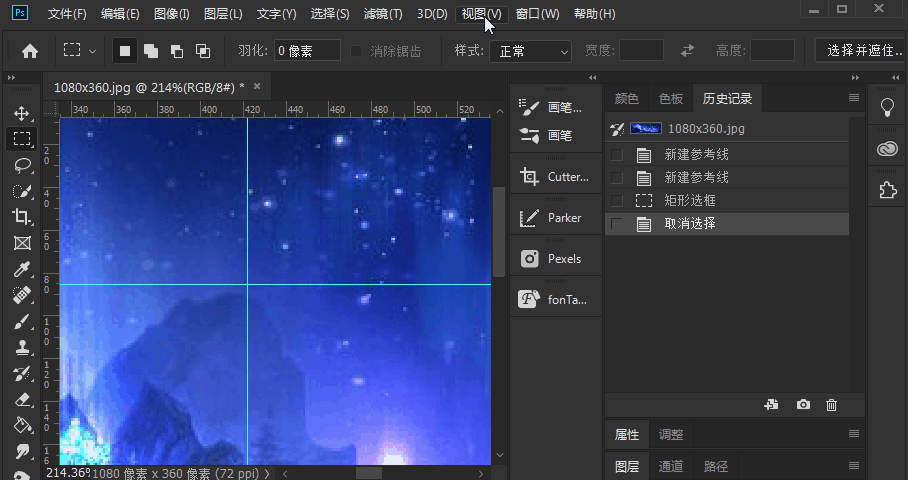Expand the collapsed plugin panel dock
Viewport: 908px width, 480px height.
point(592,78)
